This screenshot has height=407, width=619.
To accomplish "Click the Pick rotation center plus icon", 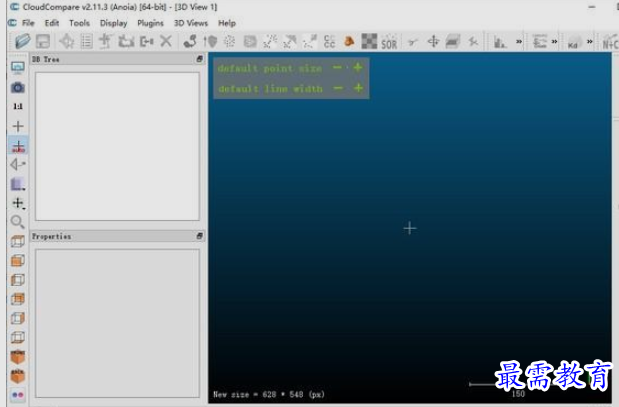I will (x=18, y=126).
